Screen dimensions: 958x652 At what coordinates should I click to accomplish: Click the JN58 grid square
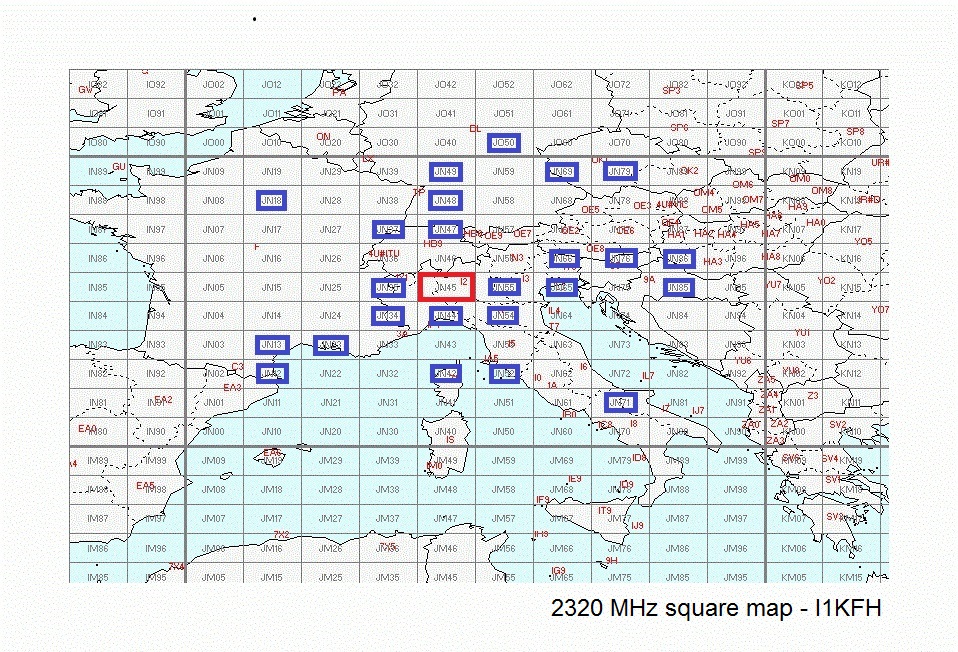(x=504, y=200)
